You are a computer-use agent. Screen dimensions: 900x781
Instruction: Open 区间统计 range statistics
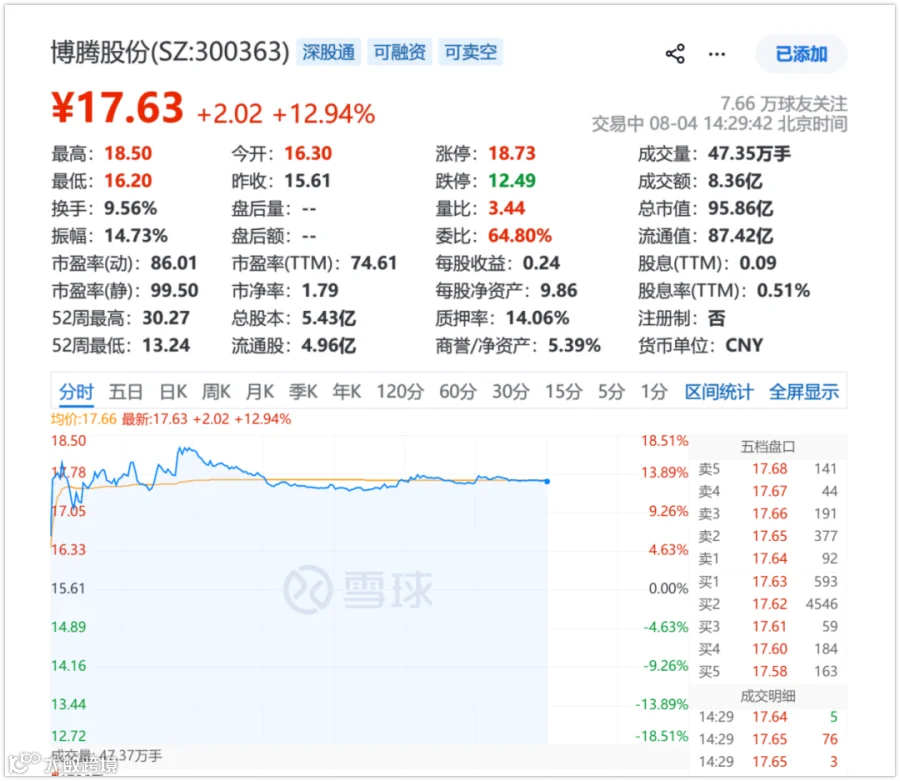pos(719,392)
